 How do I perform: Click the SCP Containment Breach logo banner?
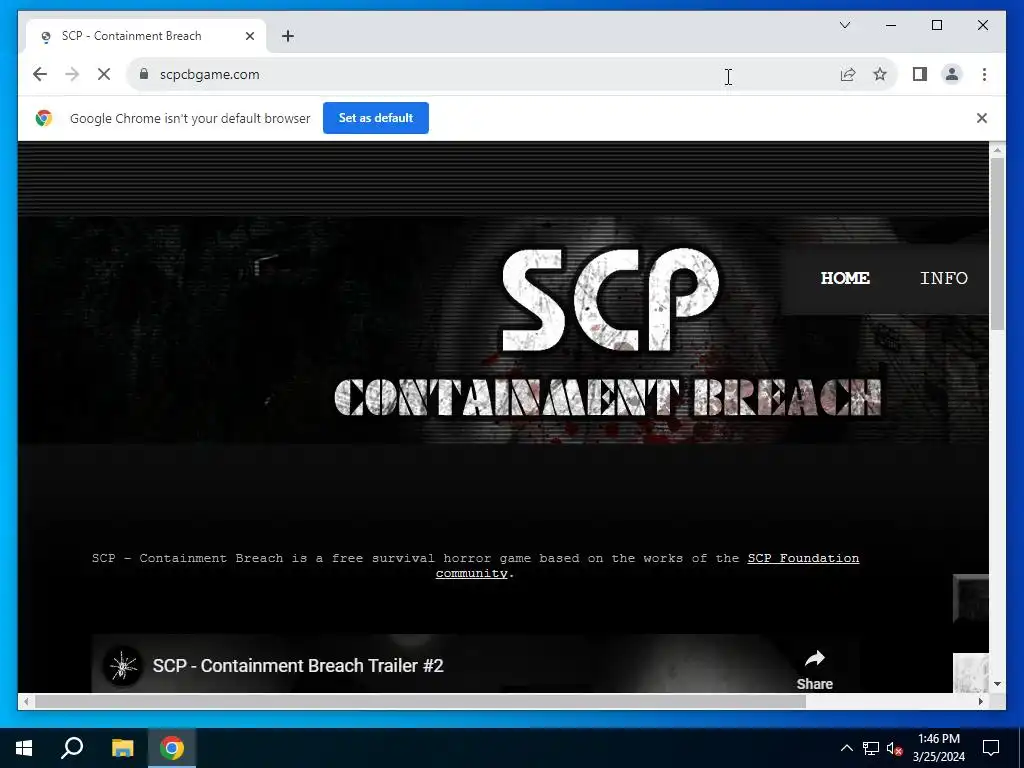(608, 333)
